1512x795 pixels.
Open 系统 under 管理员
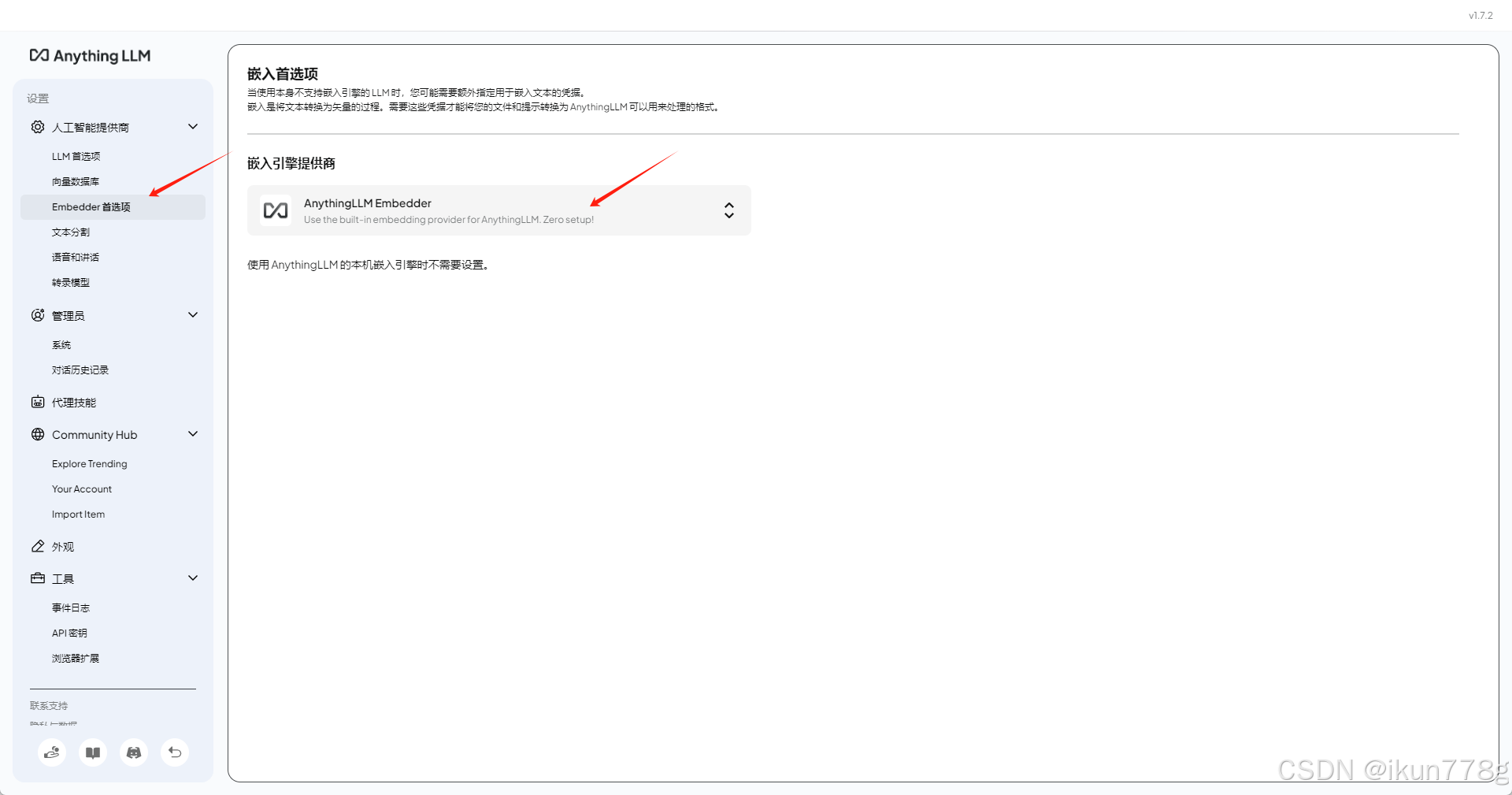[61, 344]
